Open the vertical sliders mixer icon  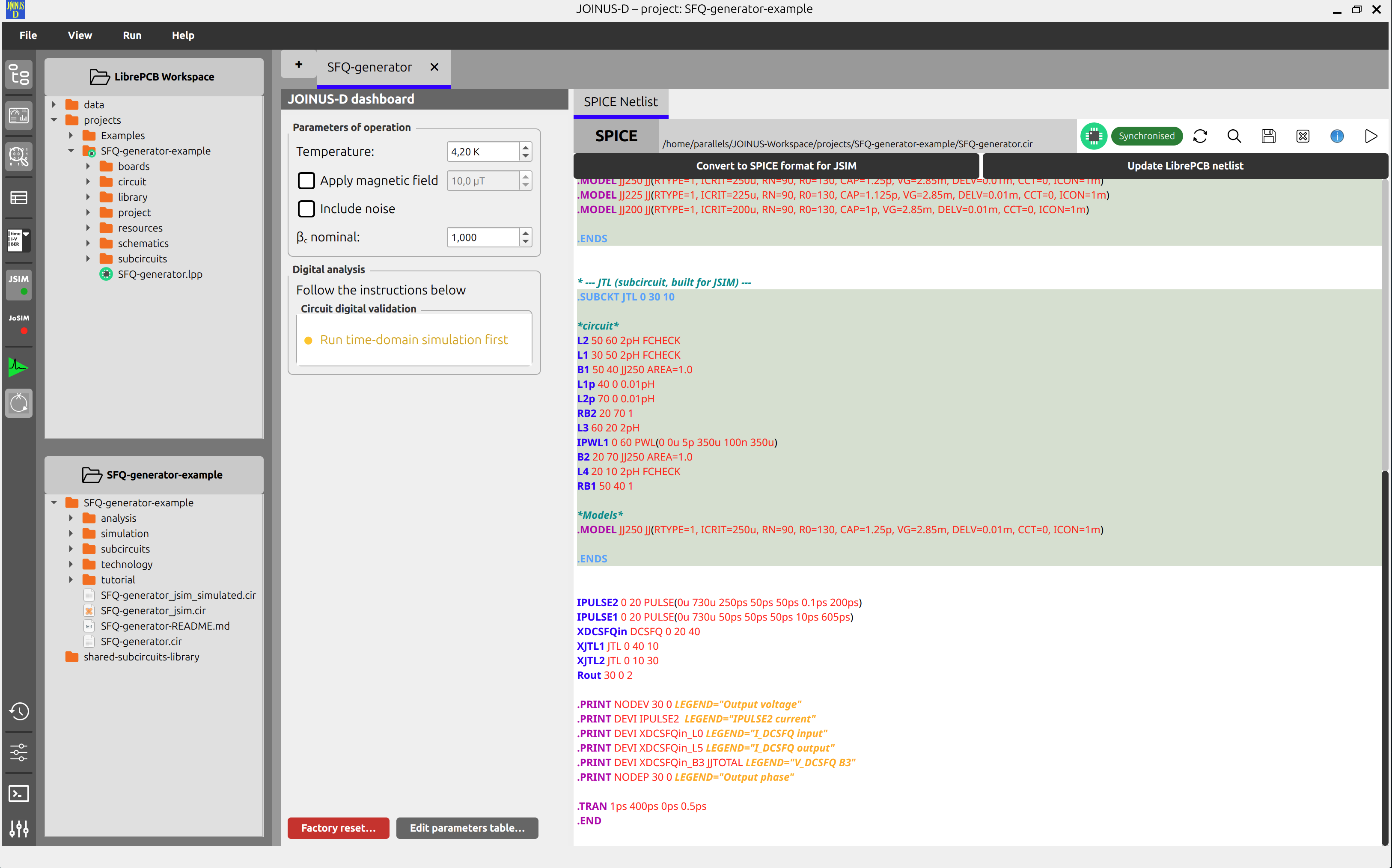coord(19,828)
